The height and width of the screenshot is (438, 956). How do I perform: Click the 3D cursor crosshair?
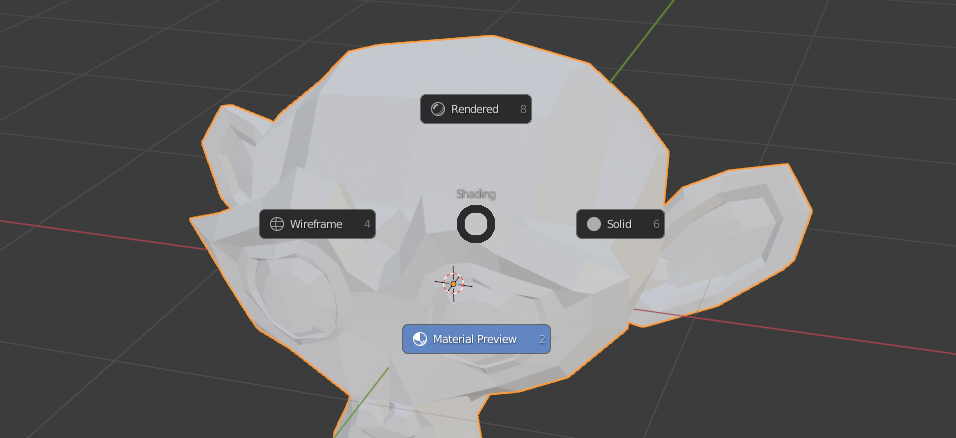[x=453, y=284]
